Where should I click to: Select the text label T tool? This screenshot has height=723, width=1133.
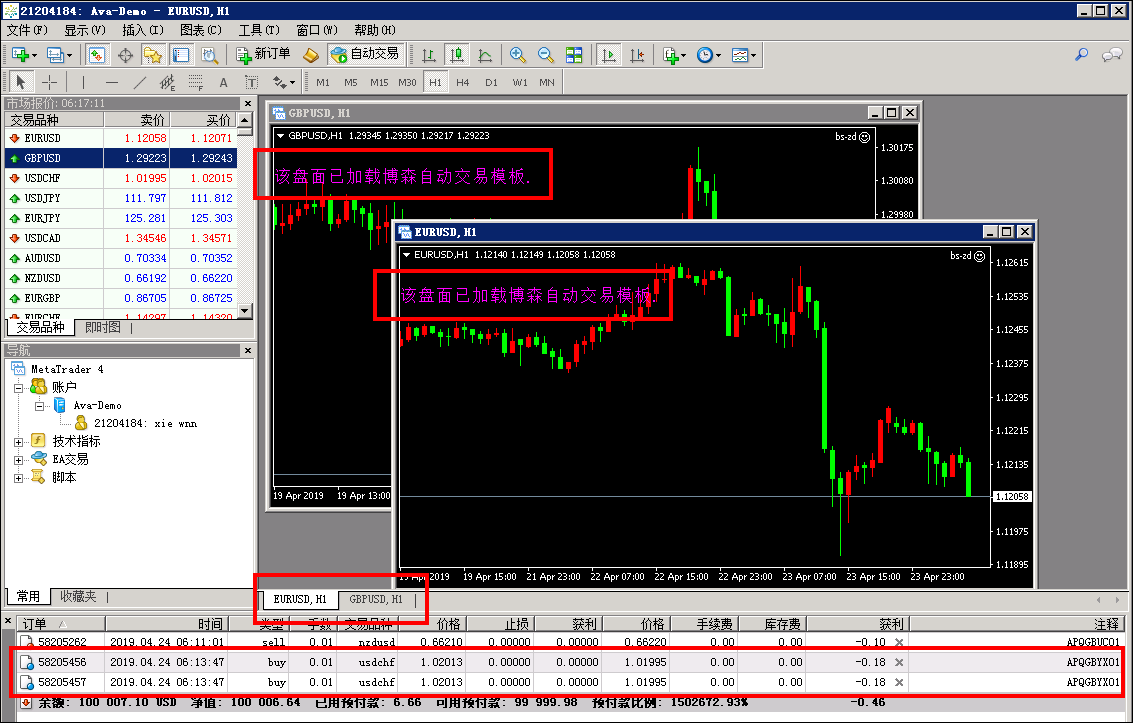[x=251, y=82]
